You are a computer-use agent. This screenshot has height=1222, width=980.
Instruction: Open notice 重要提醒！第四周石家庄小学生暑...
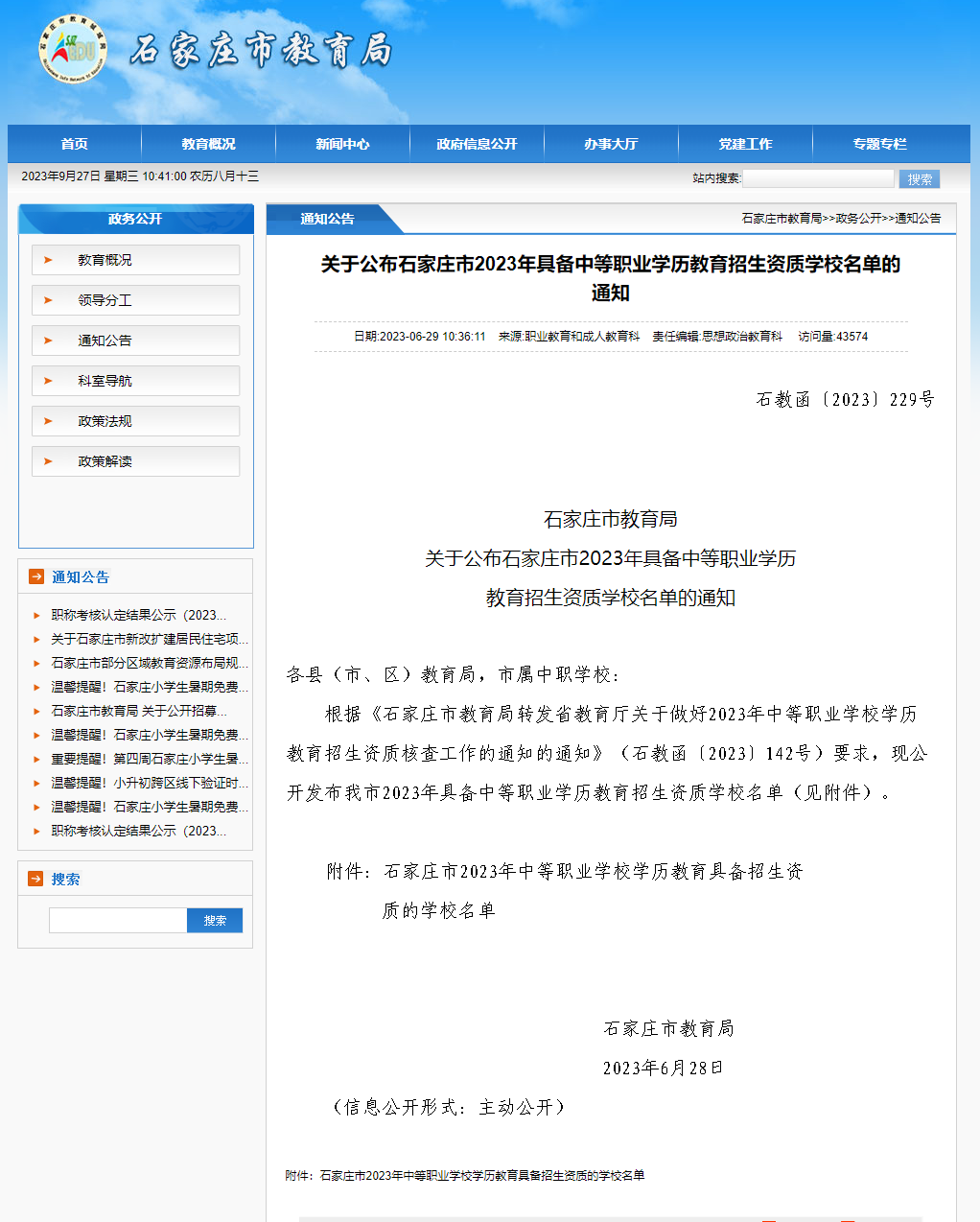pyautogui.click(x=150, y=759)
